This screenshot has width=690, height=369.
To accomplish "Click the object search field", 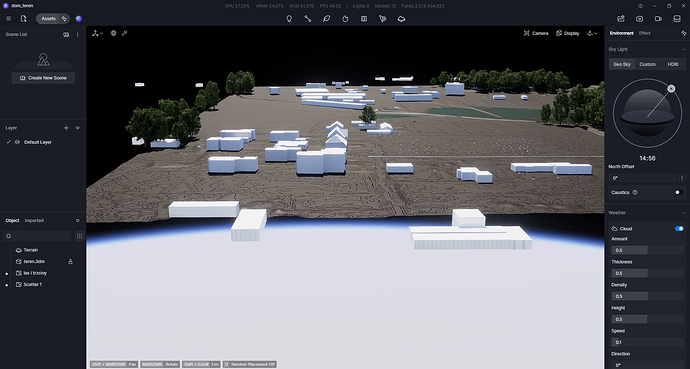I will (x=37, y=236).
